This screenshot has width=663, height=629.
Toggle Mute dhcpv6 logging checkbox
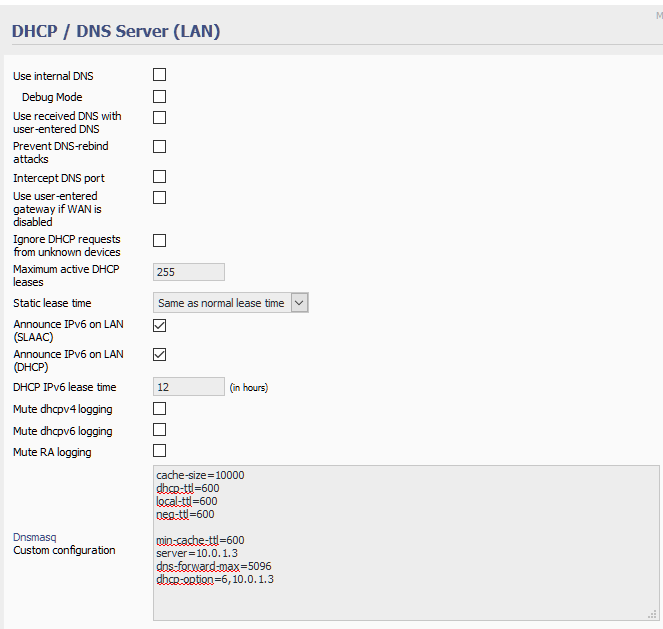(x=159, y=430)
